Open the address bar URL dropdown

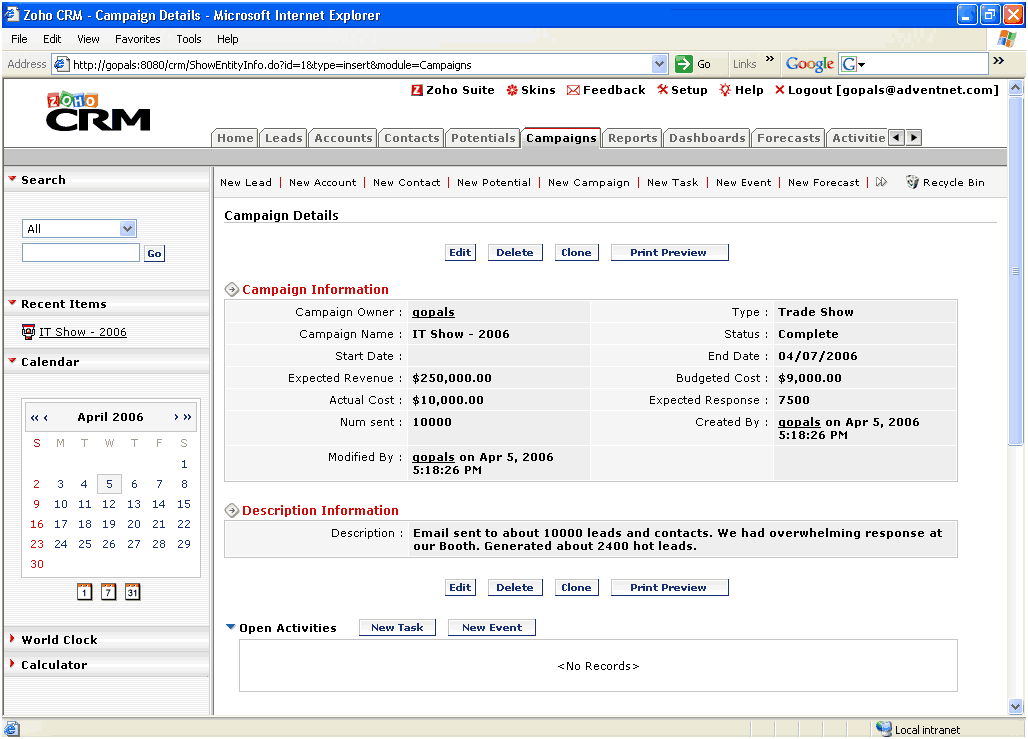[660, 64]
